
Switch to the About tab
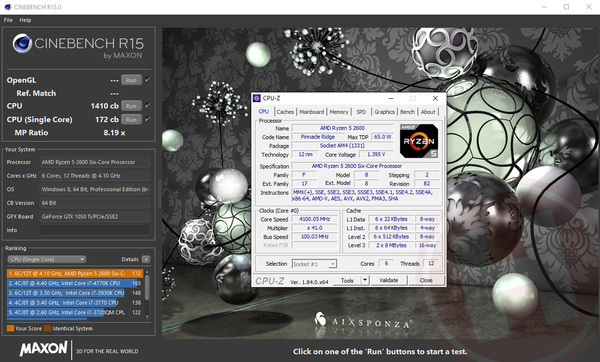click(428, 112)
